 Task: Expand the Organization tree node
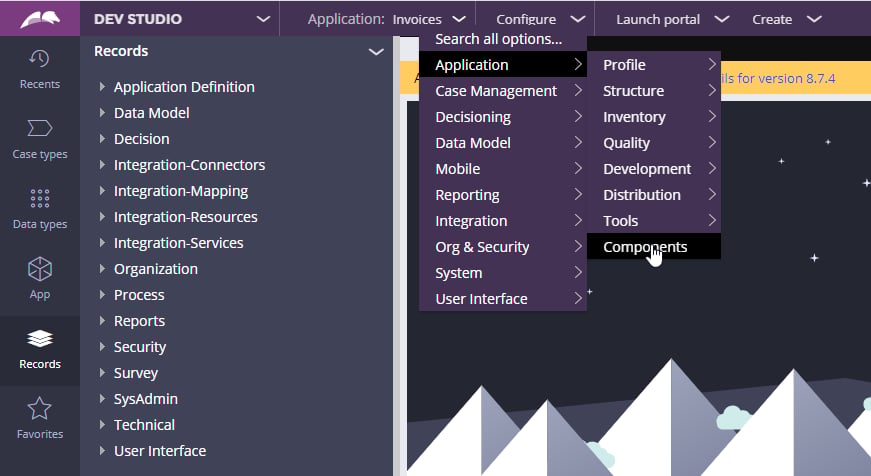point(102,269)
